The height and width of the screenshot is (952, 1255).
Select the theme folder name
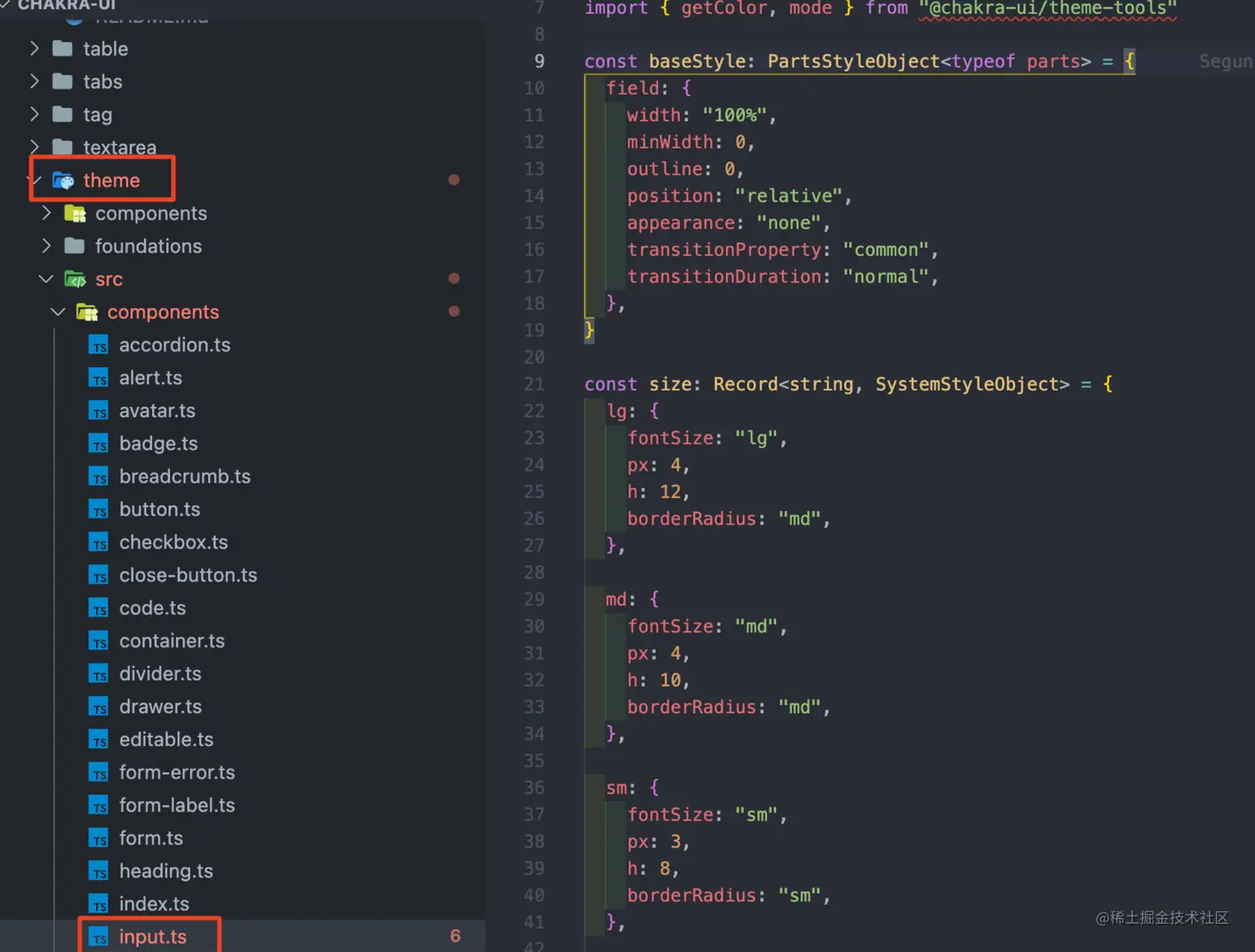tap(111, 180)
